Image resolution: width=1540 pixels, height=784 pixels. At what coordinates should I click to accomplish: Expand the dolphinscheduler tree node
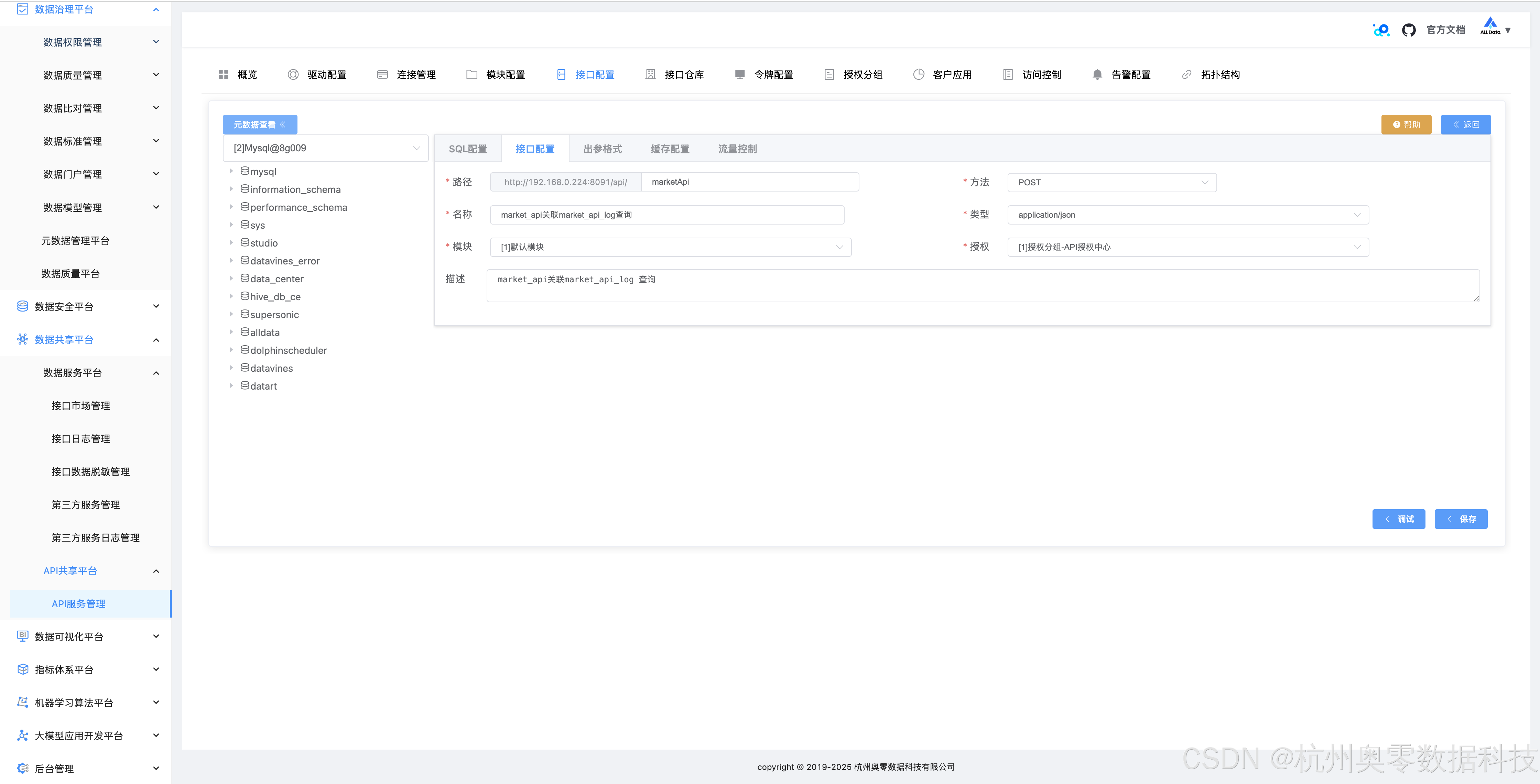click(x=231, y=350)
